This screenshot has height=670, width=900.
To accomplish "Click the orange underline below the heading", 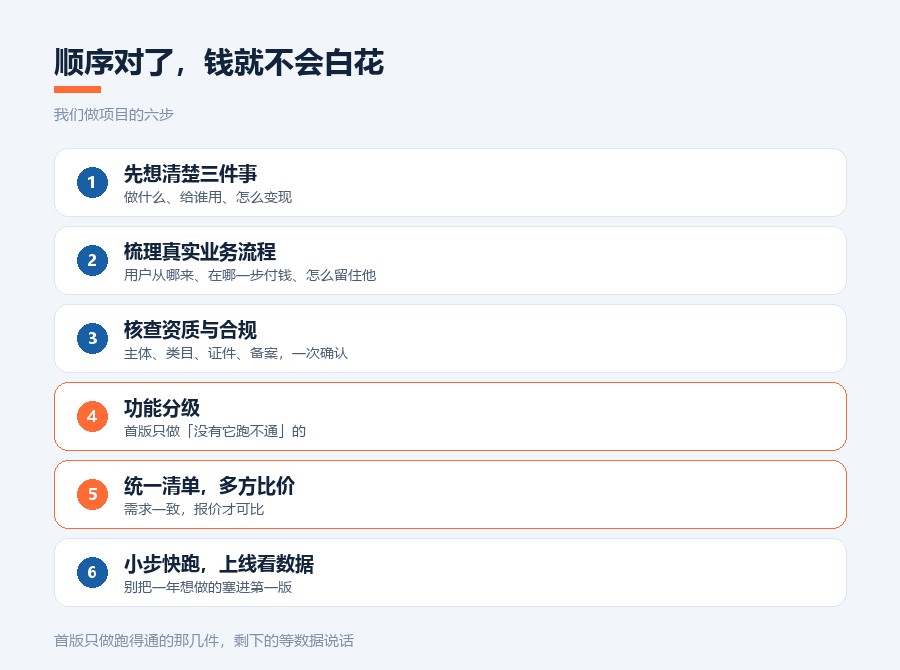I will point(77,90).
